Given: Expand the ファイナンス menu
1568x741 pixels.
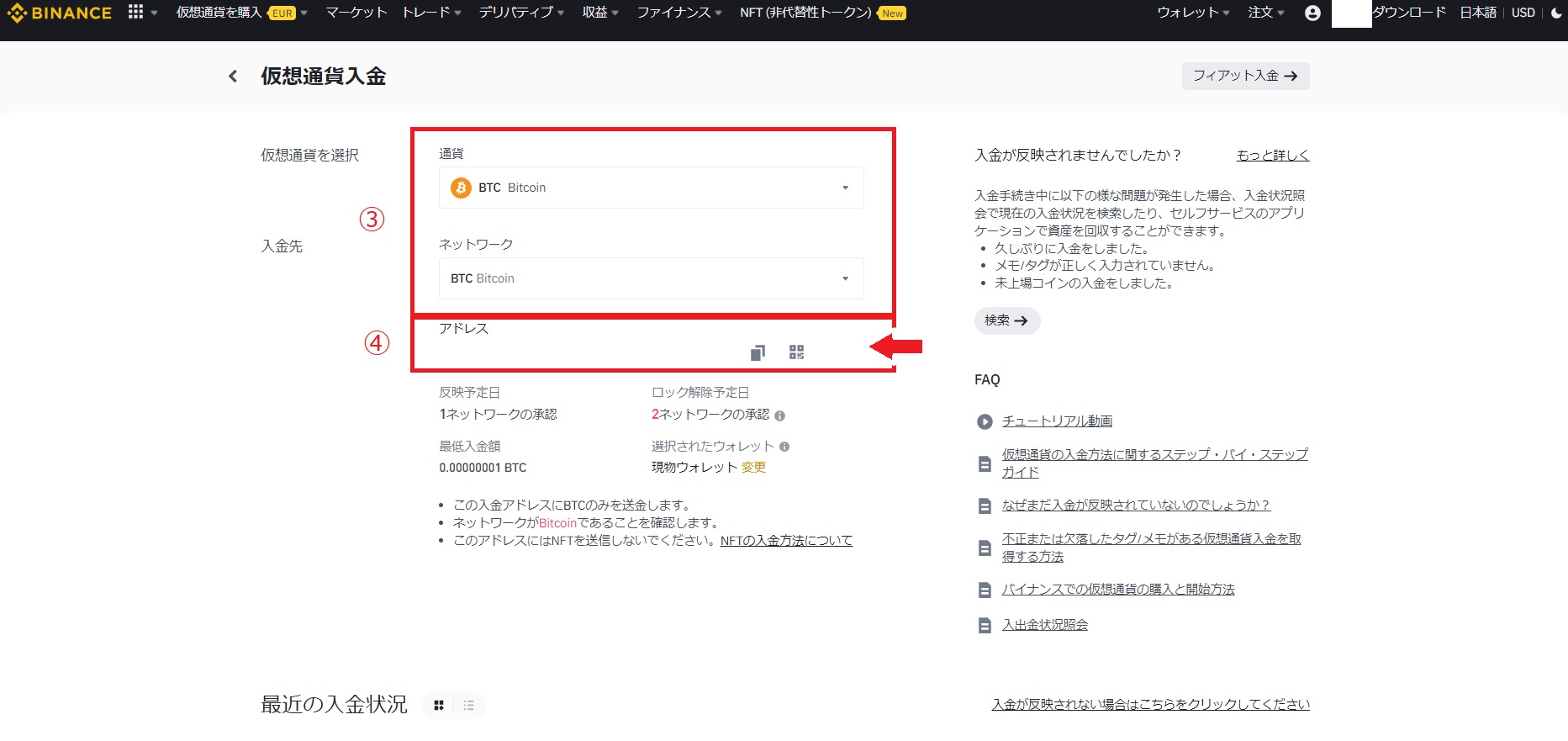Looking at the screenshot, I should (678, 13).
